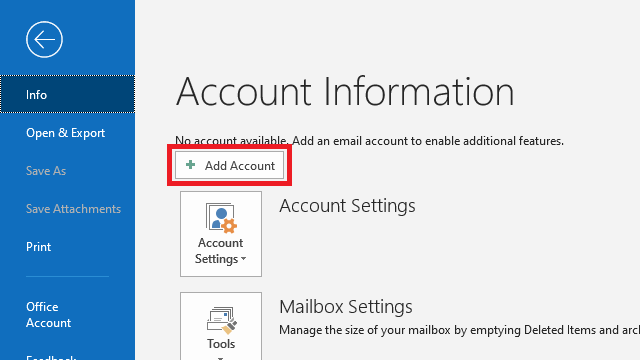640x360 pixels.
Task: Click the Add Account button
Action: click(229, 165)
